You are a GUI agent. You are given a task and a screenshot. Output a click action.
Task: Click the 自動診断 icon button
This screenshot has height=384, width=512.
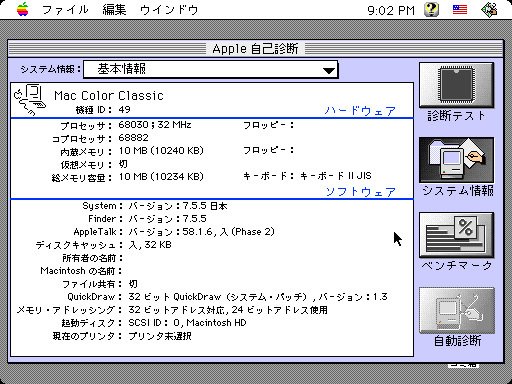[x=456, y=310]
